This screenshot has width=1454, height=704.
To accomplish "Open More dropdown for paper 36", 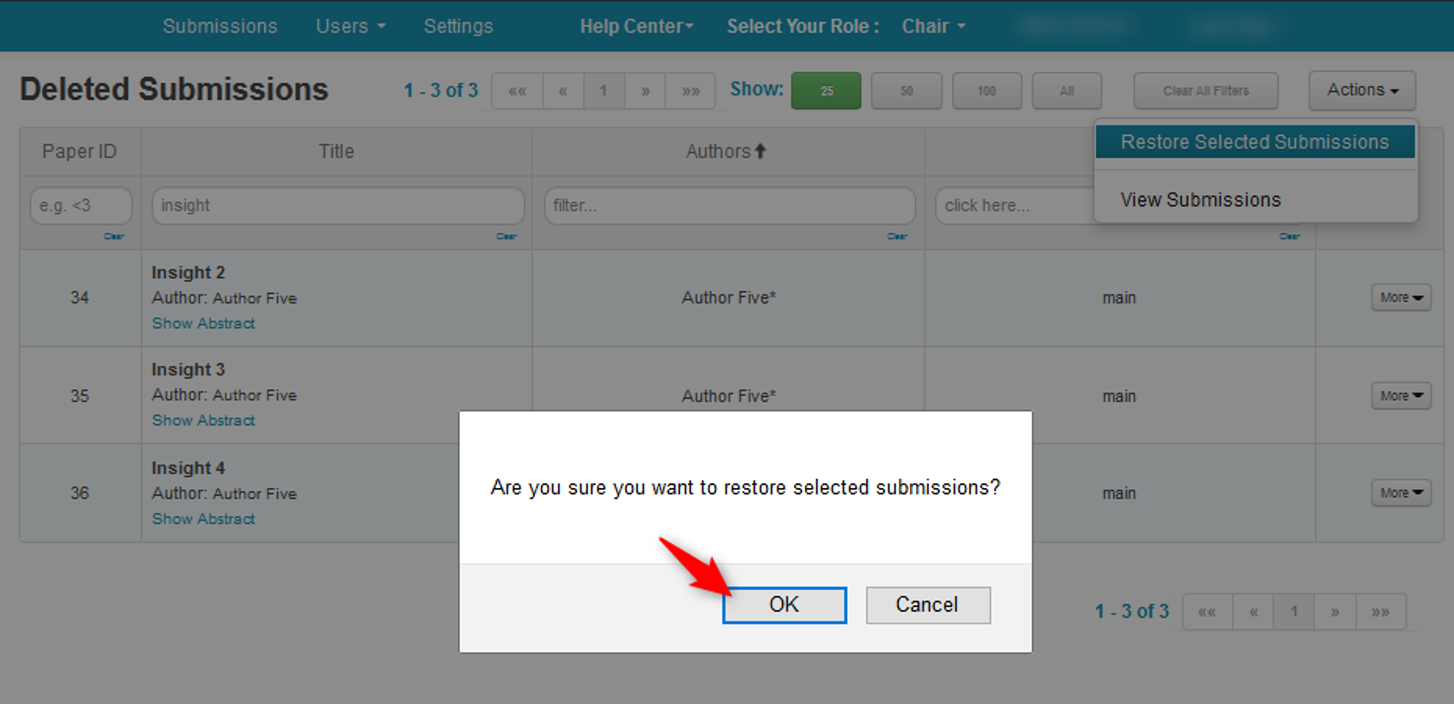I will [x=1401, y=493].
